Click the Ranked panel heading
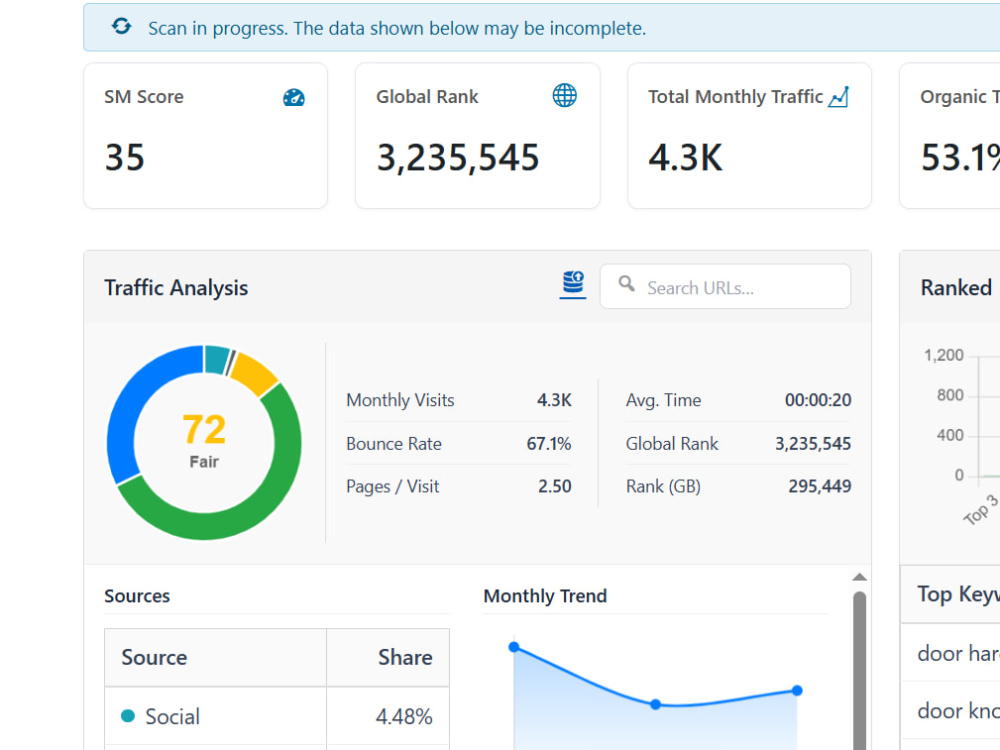 [x=956, y=288]
